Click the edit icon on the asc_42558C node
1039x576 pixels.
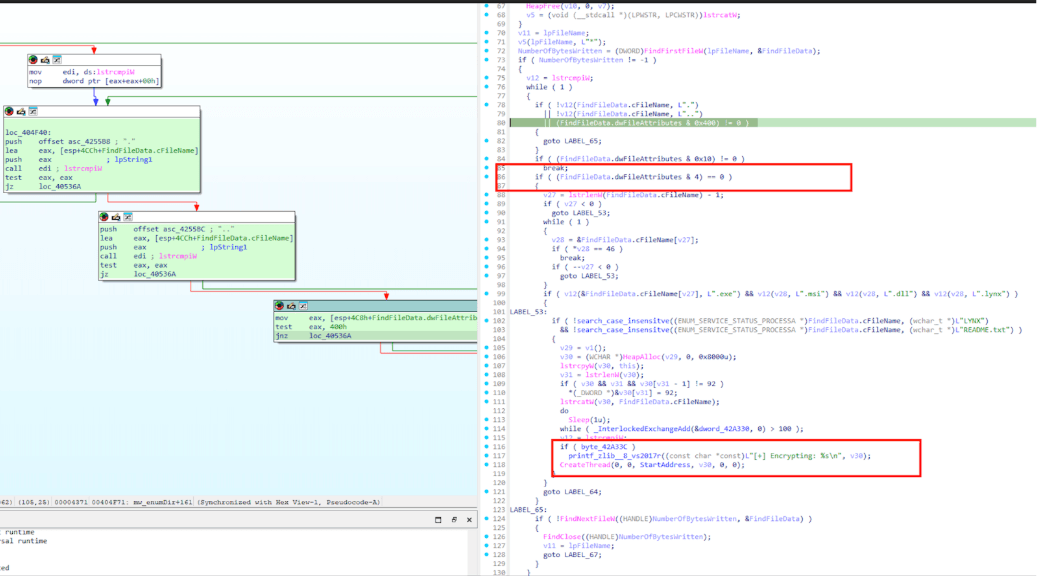coord(116,217)
